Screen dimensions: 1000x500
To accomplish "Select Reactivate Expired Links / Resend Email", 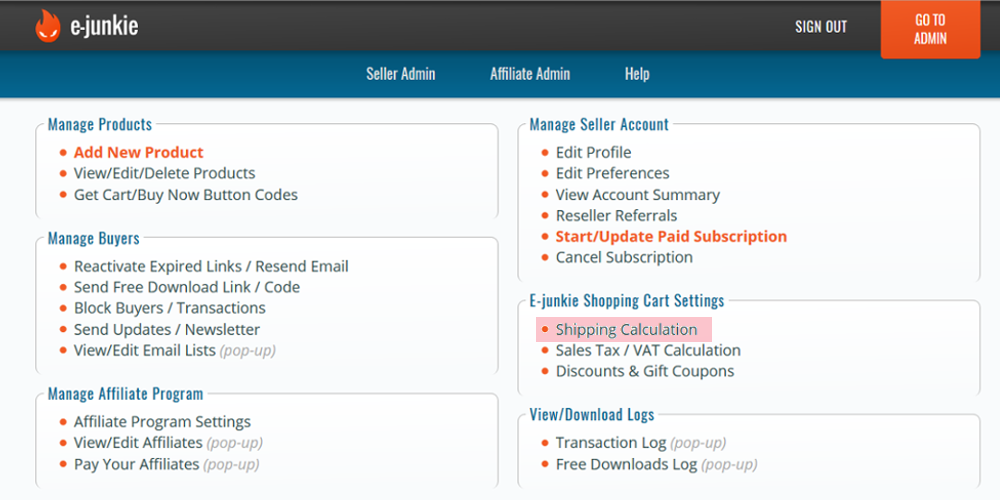I will [211, 266].
